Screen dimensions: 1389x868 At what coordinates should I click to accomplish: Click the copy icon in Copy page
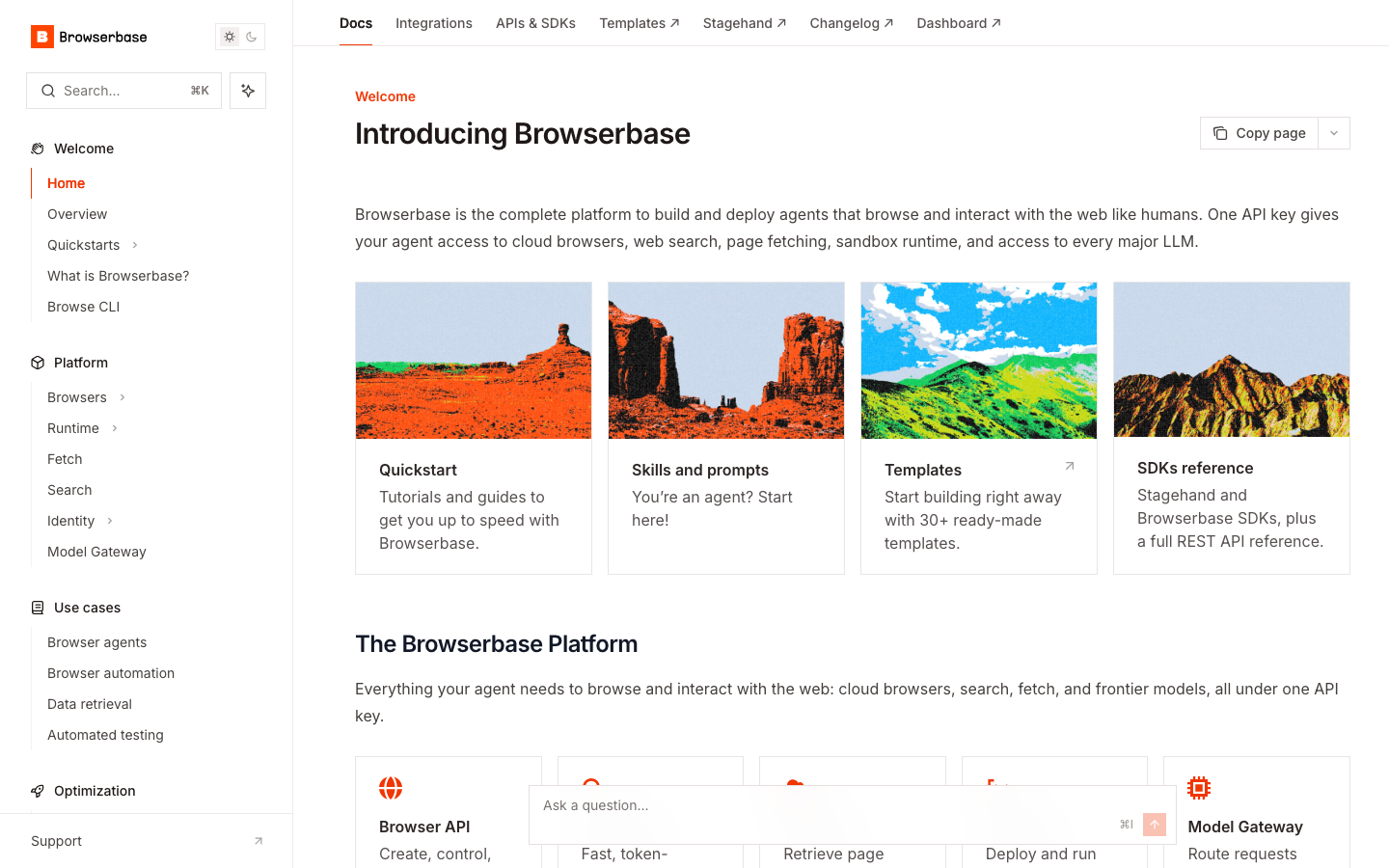tap(1220, 133)
